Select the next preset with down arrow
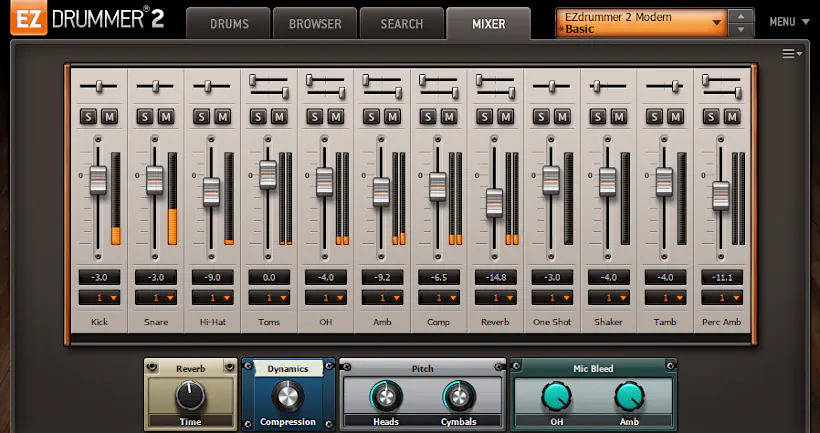 point(741,30)
